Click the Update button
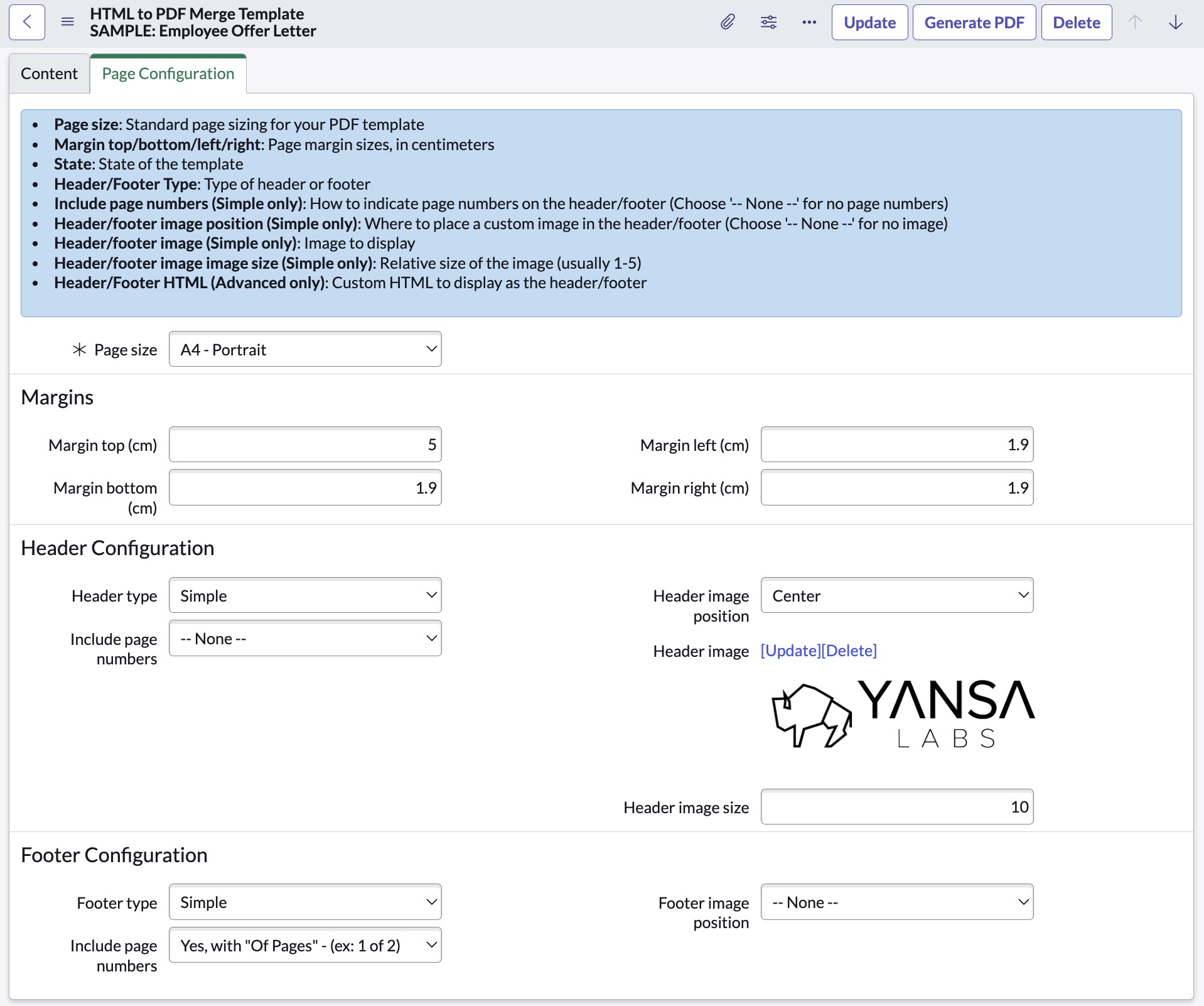The image size is (1204, 1006). tap(869, 22)
